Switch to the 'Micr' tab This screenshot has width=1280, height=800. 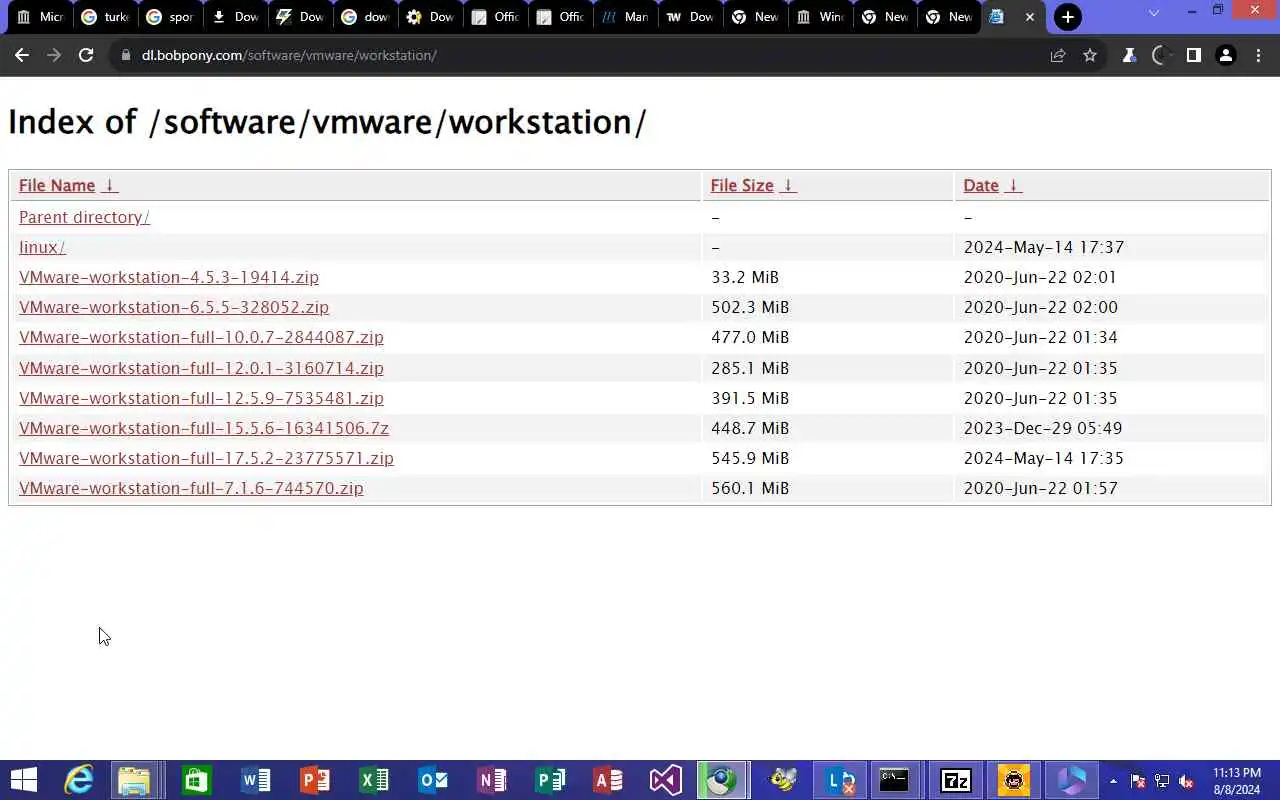40,17
